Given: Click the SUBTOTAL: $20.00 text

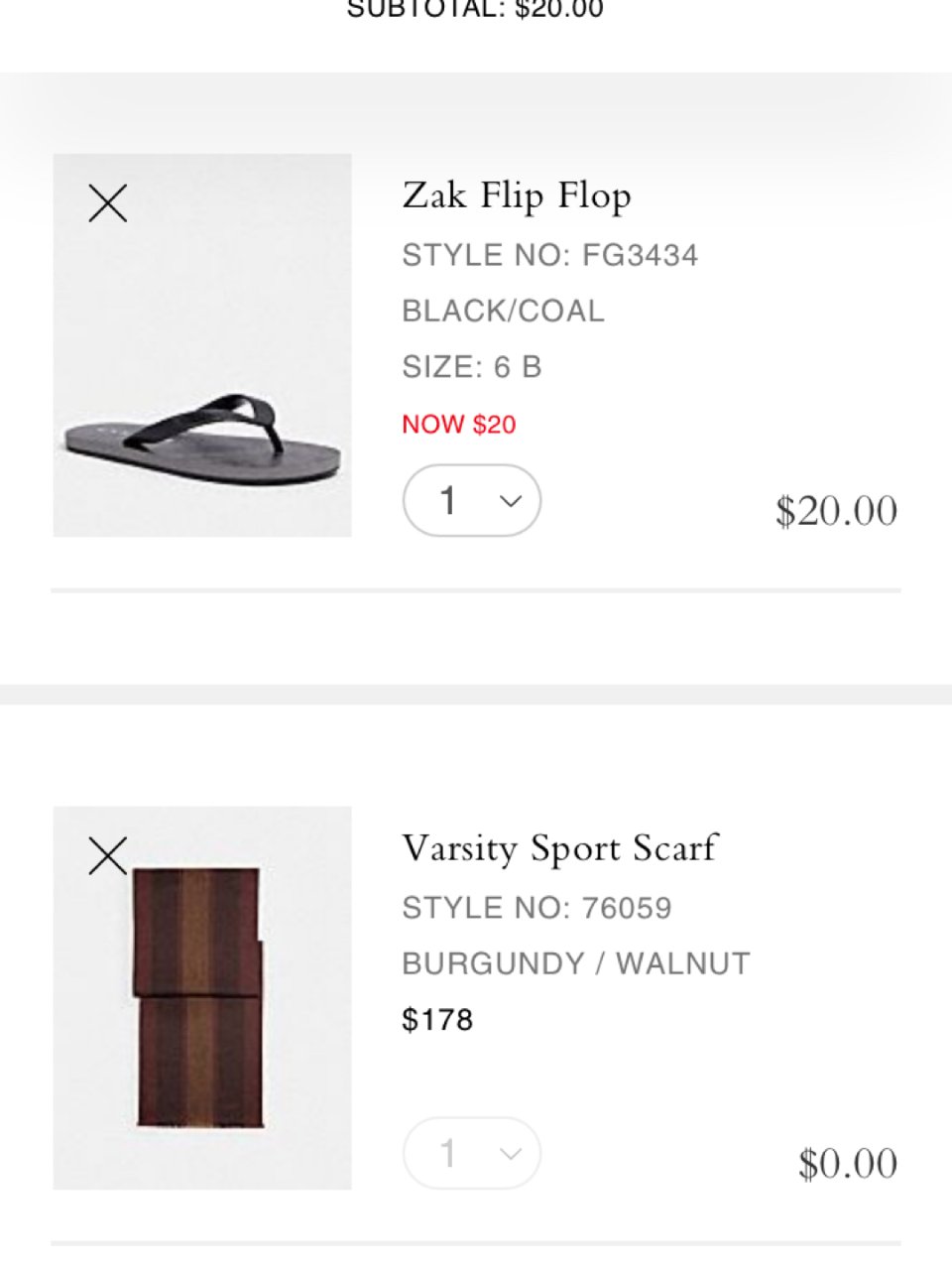Looking at the screenshot, I should [475, 10].
